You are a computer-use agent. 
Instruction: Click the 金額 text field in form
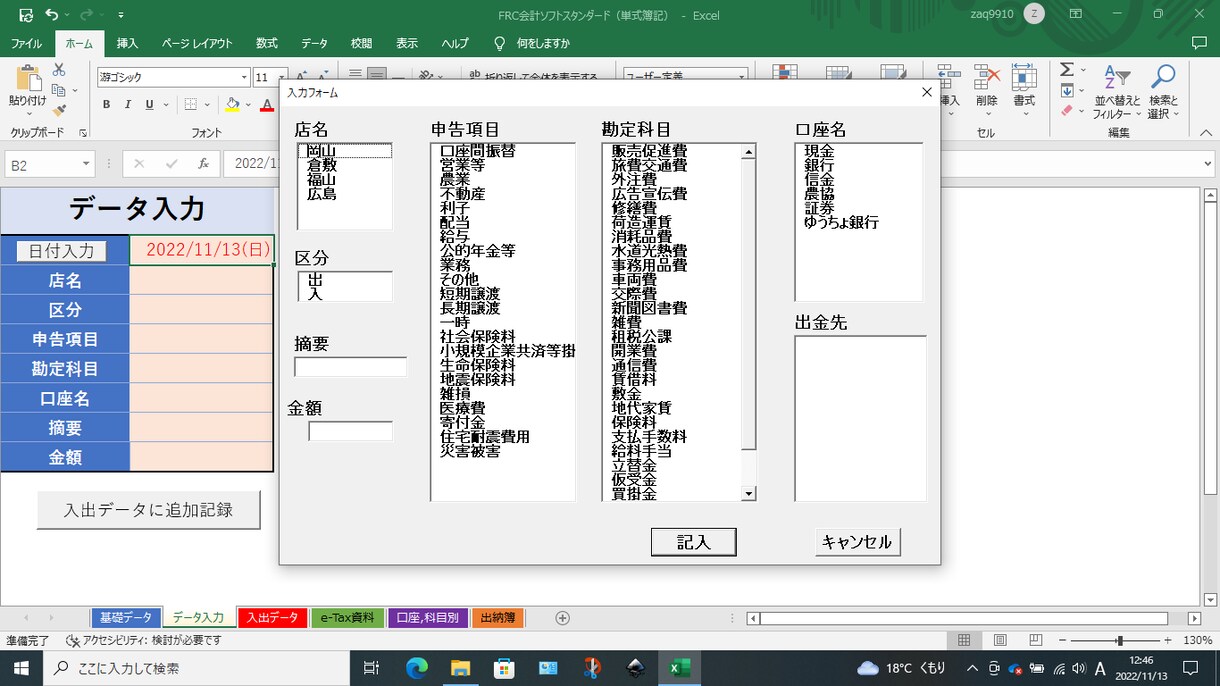point(350,431)
